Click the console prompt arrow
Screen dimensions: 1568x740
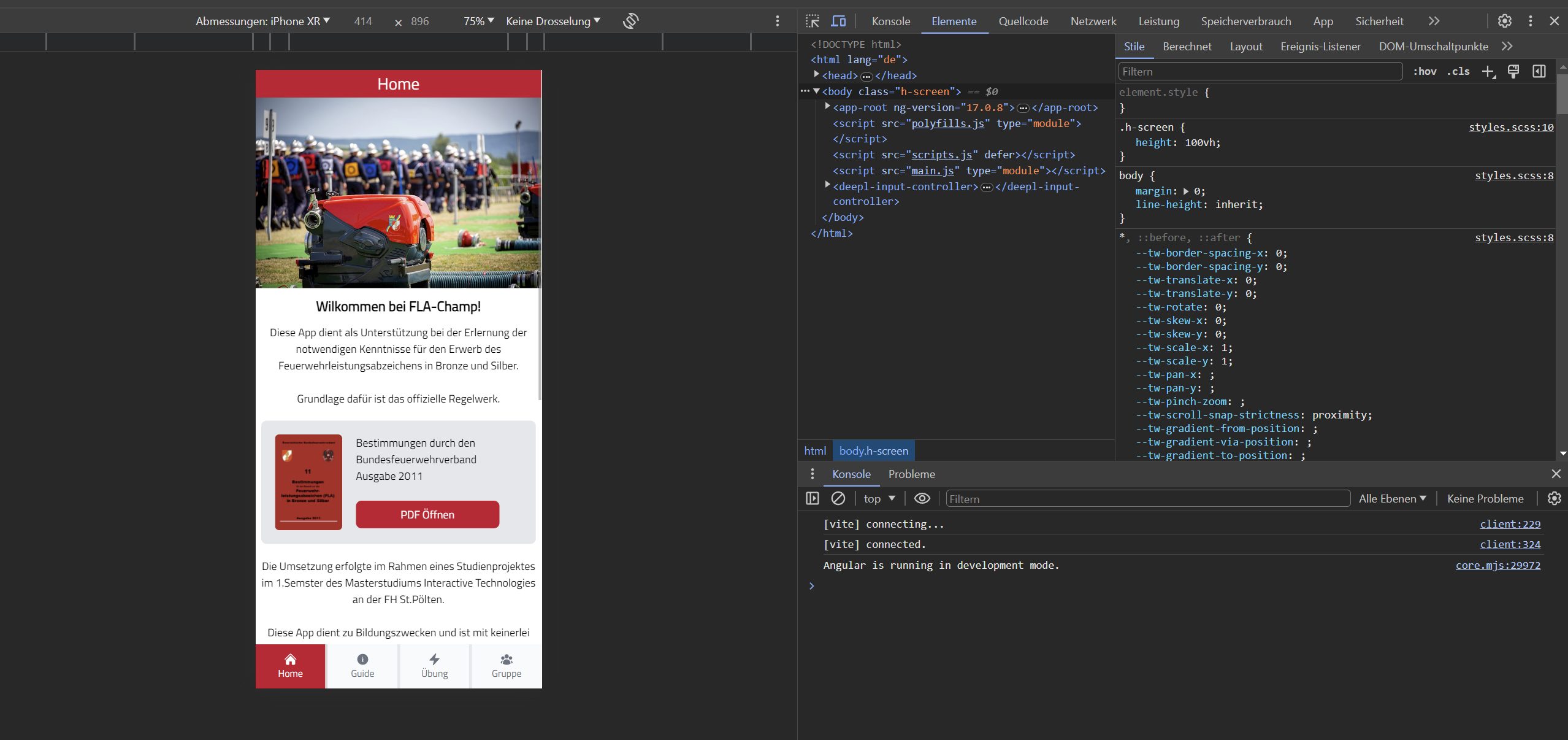(x=811, y=585)
